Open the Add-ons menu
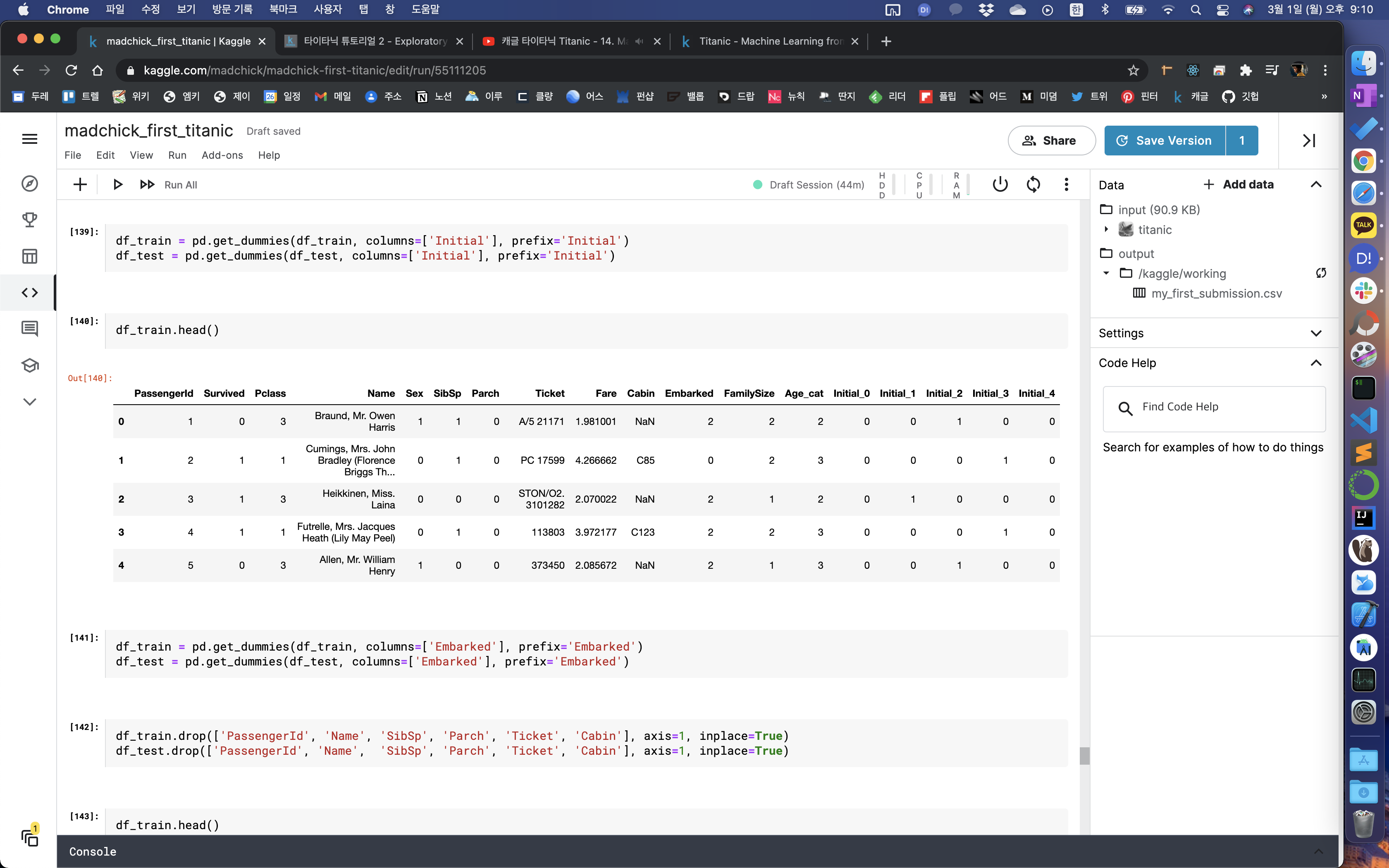Viewport: 1389px width, 868px height. 222,155
